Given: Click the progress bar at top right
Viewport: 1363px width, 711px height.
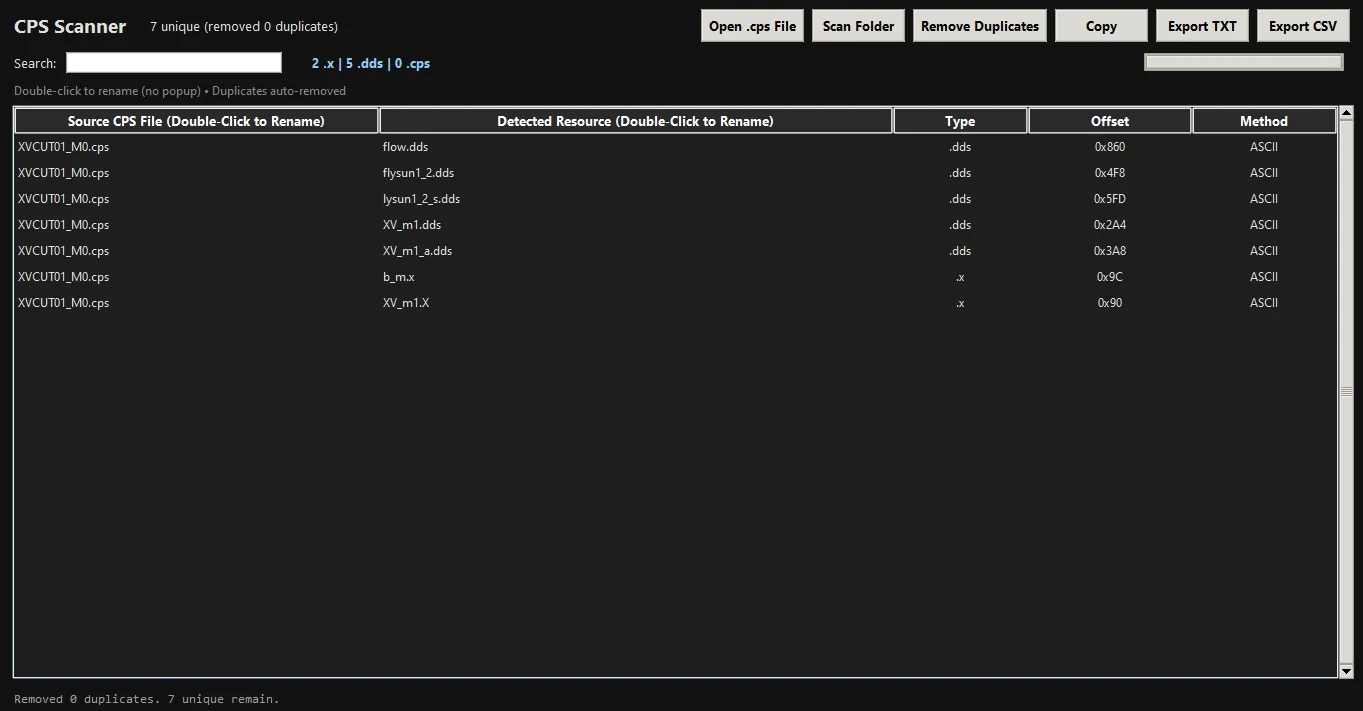Looking at the screenshot, I should [1244, 62].
